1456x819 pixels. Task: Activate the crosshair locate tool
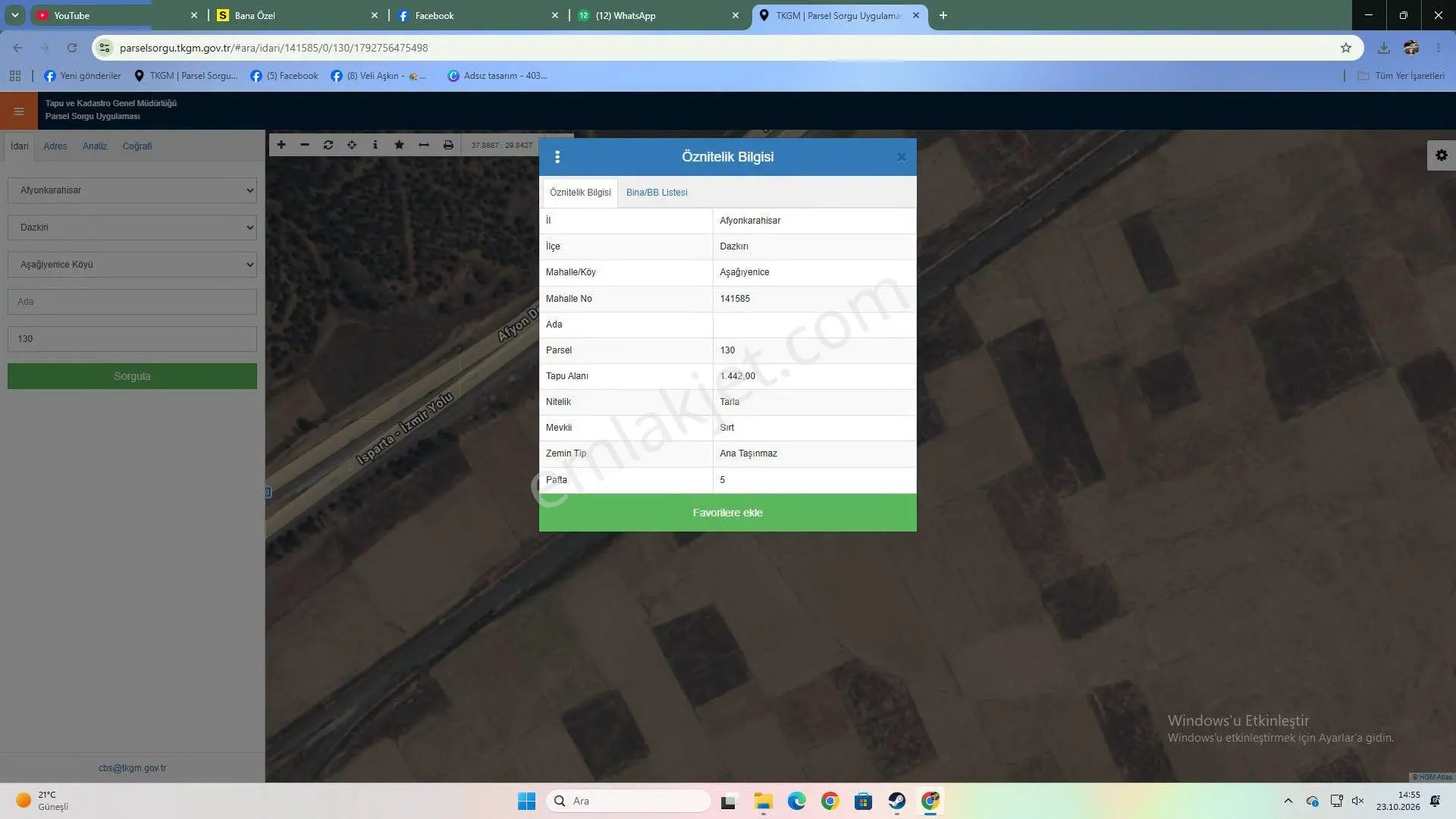pyautogui.click(x=352, y=145)
